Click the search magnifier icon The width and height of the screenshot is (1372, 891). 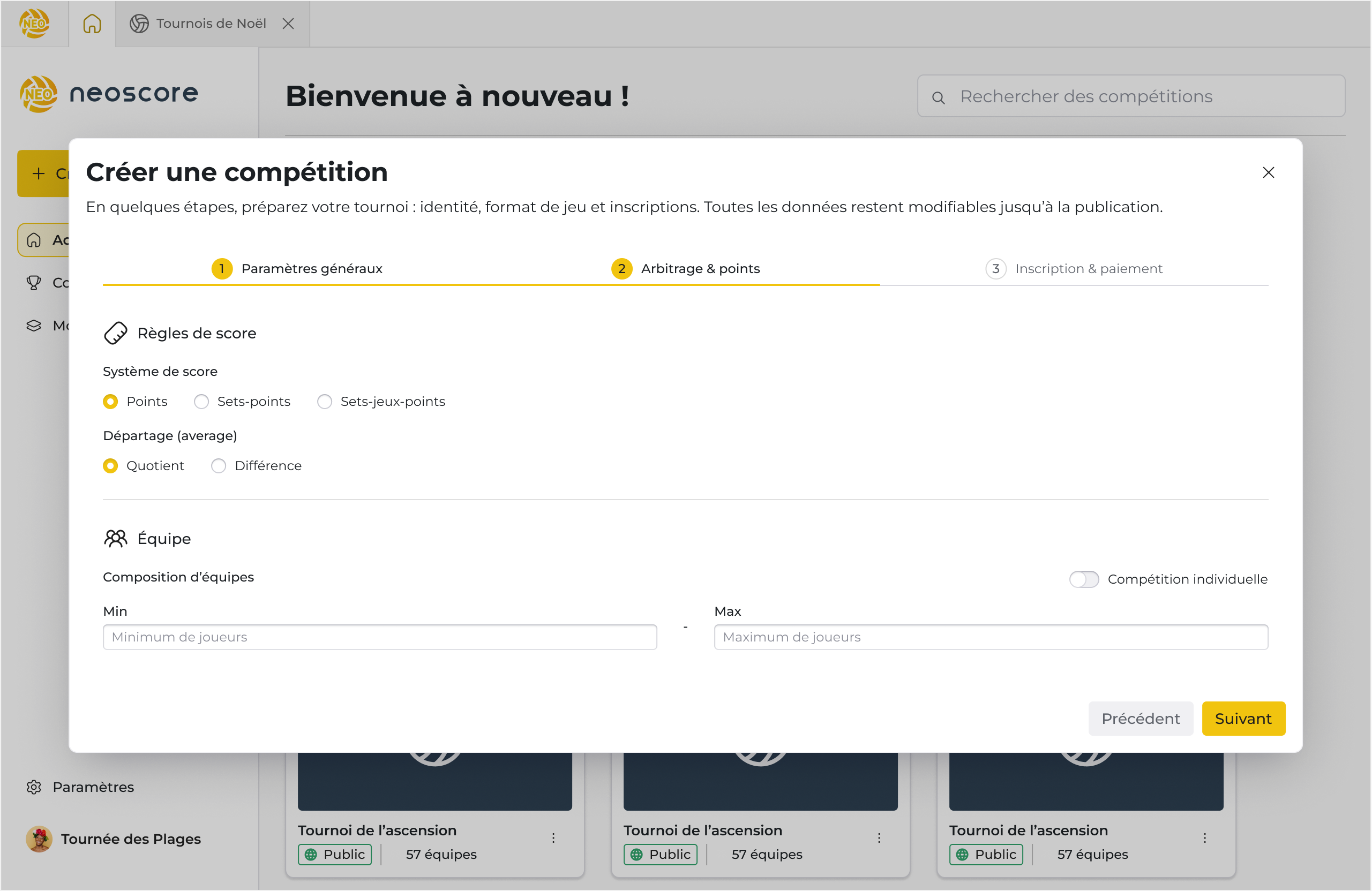point(938,97)
